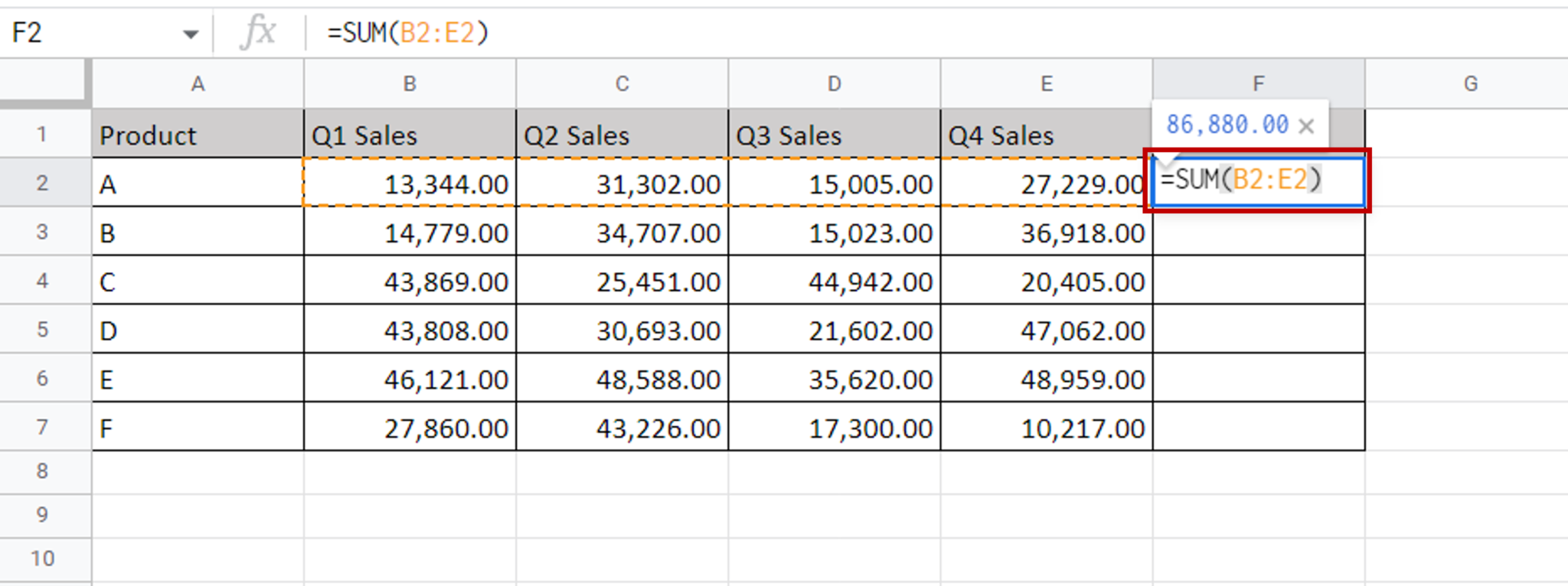Screen dimensions: 1568x586
Task: Click product cell A
Action: (x=198, y=183)
